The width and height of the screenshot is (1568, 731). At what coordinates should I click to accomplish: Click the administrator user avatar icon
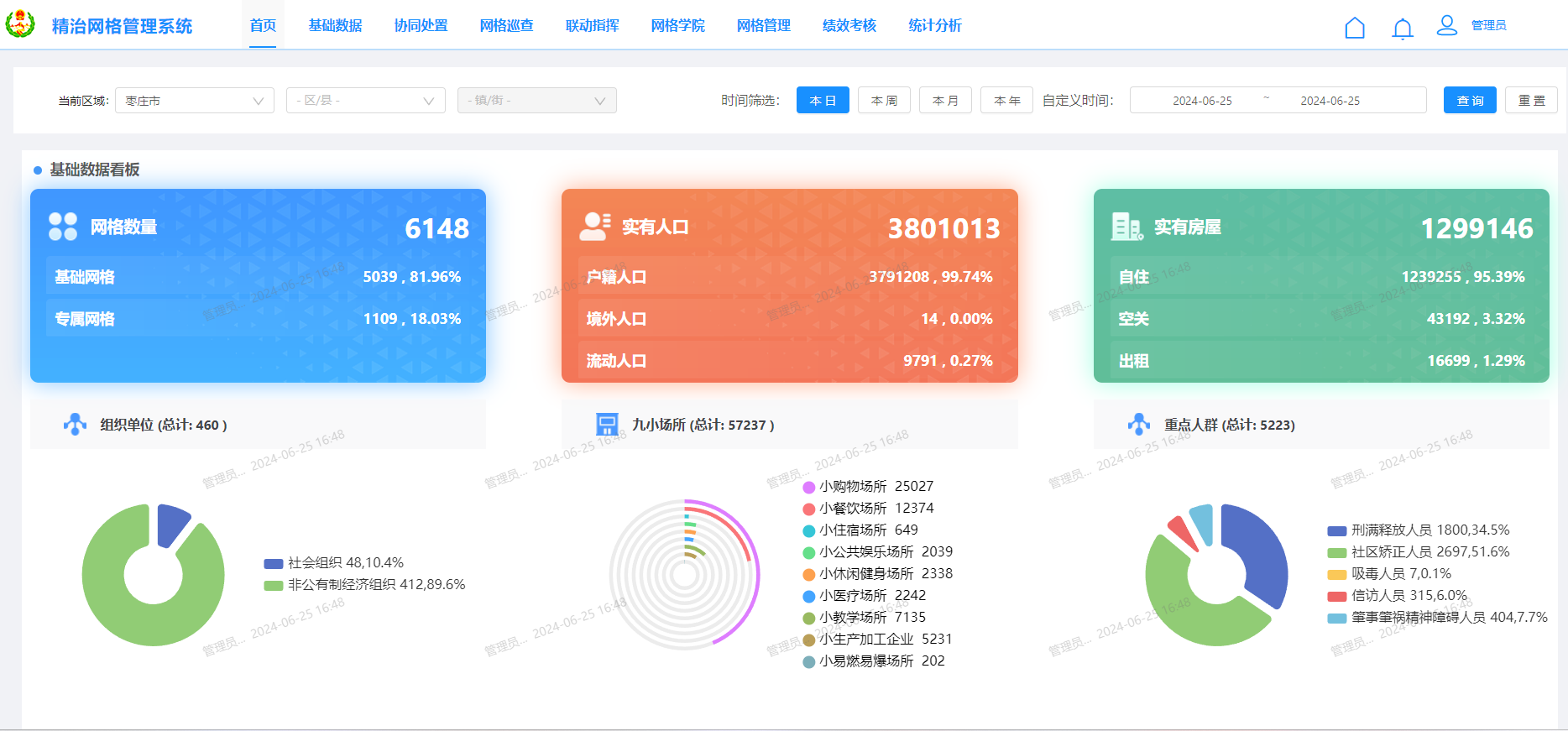point(1446,25)
